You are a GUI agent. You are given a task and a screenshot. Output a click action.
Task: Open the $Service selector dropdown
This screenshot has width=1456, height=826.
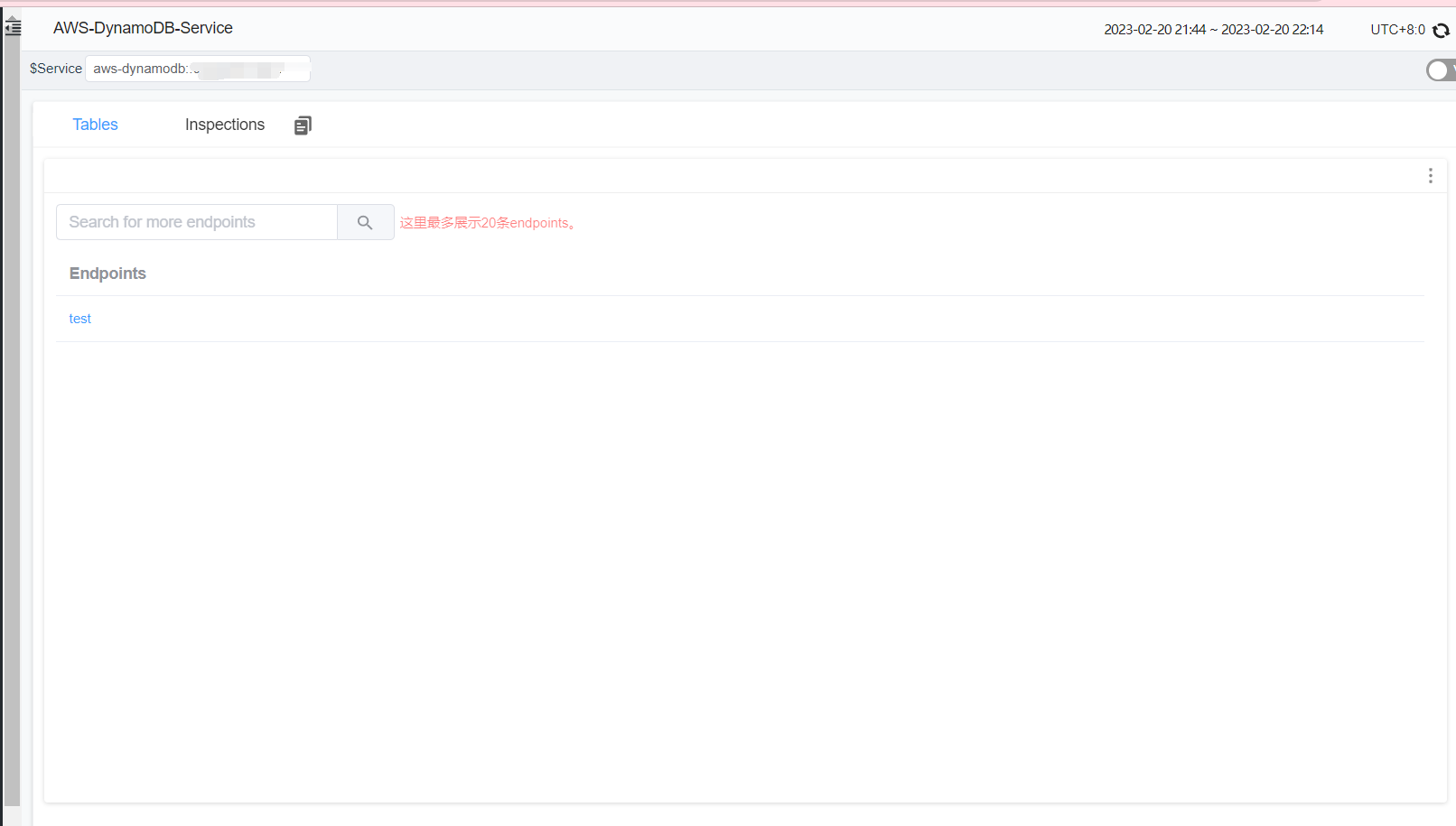[x=198, y=69]
